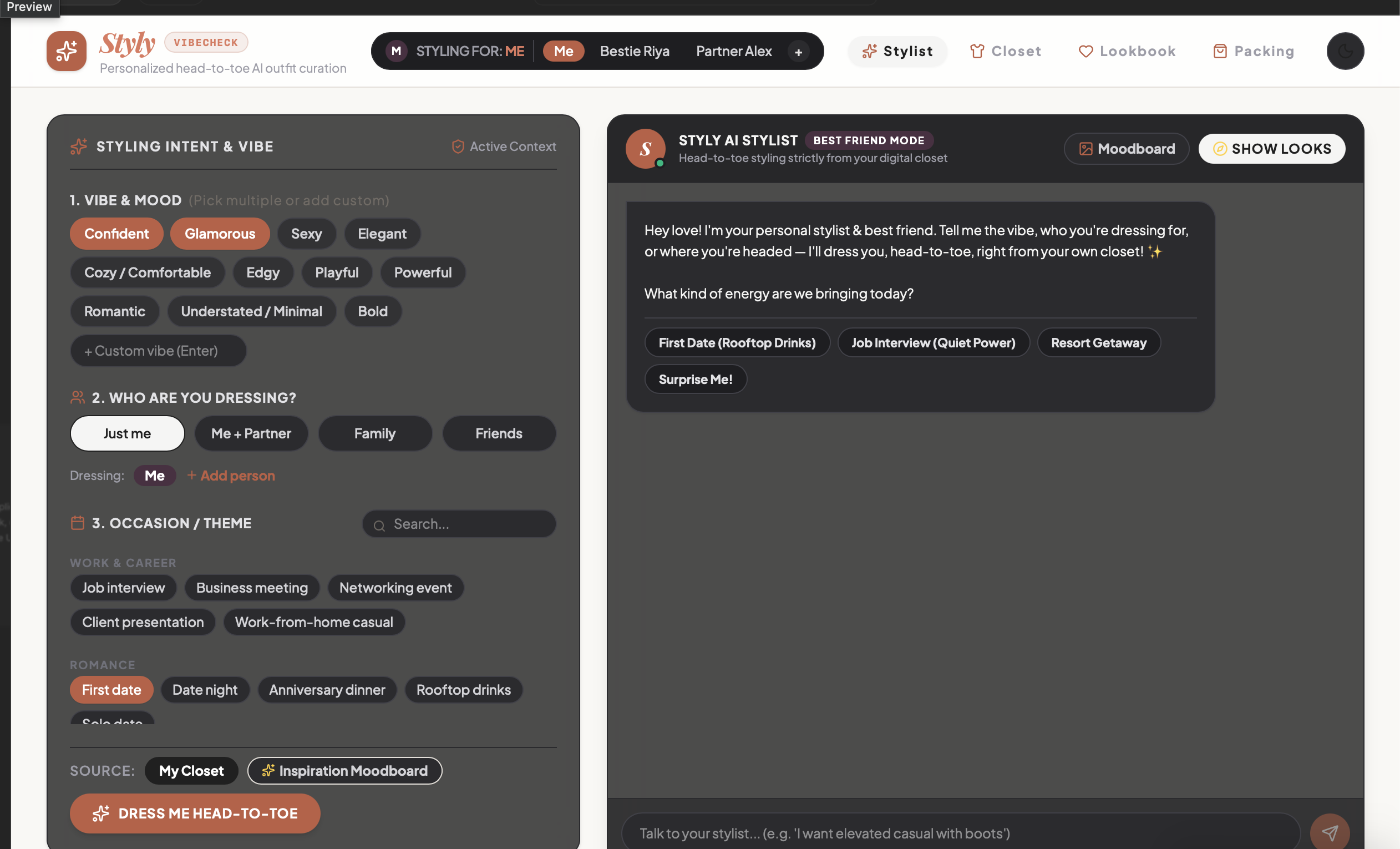
Task: Open the Closet tab
Action: click(1005, 51)
